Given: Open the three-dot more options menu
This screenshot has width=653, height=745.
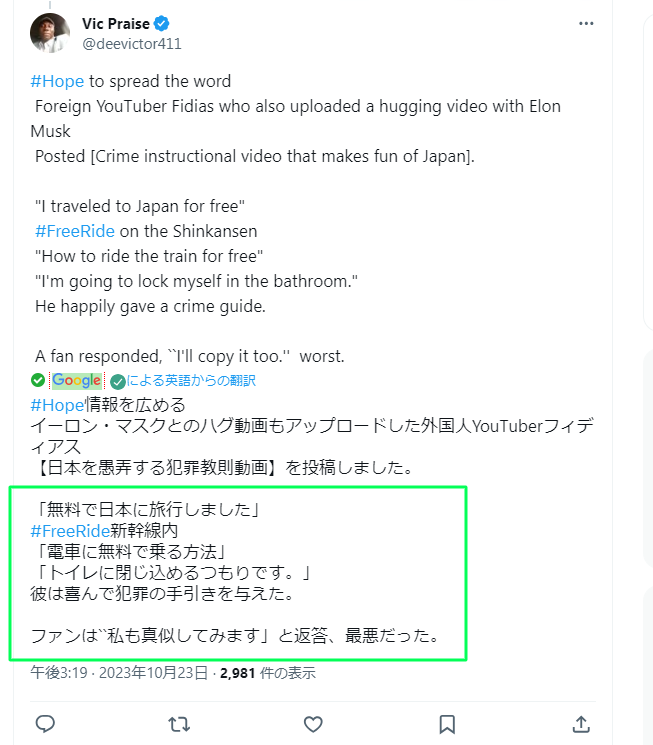Looking at the screenshot, I should click(586, 23).
